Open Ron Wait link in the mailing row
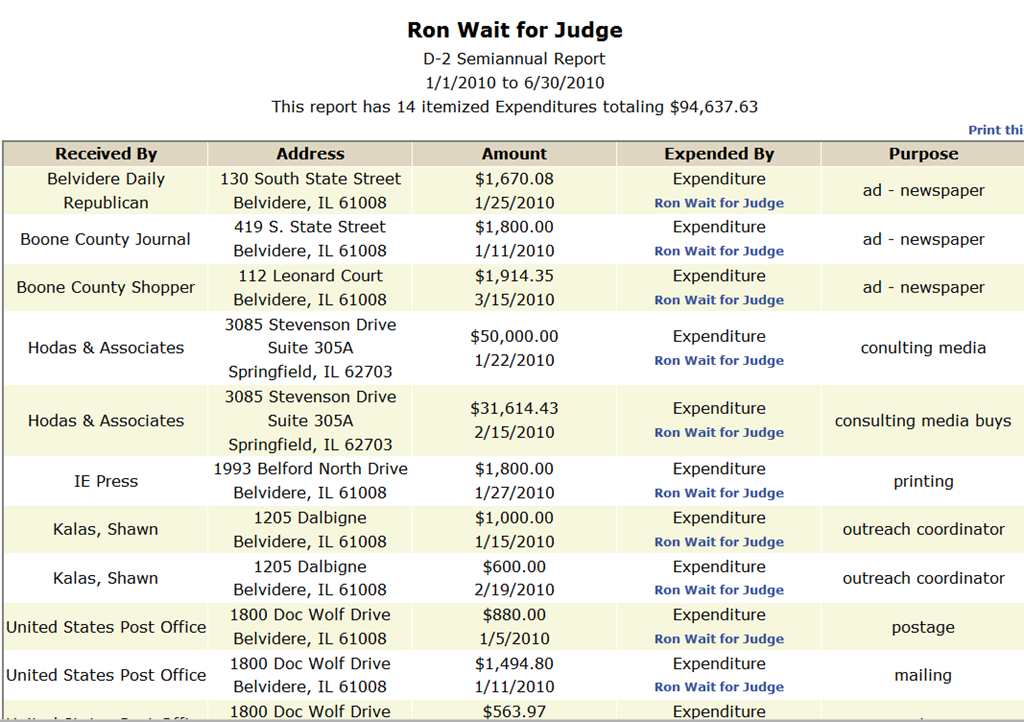This screenshot has width=1024, height=722. [x=719, y=687]
